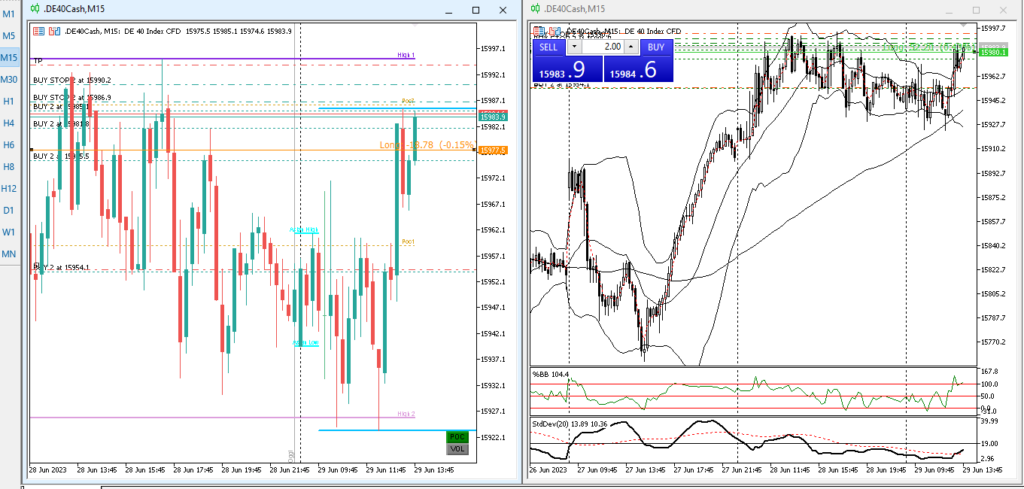Select the BUY 2 at 15954.1 position label
1024x489 pixels.
click(61, 267)
